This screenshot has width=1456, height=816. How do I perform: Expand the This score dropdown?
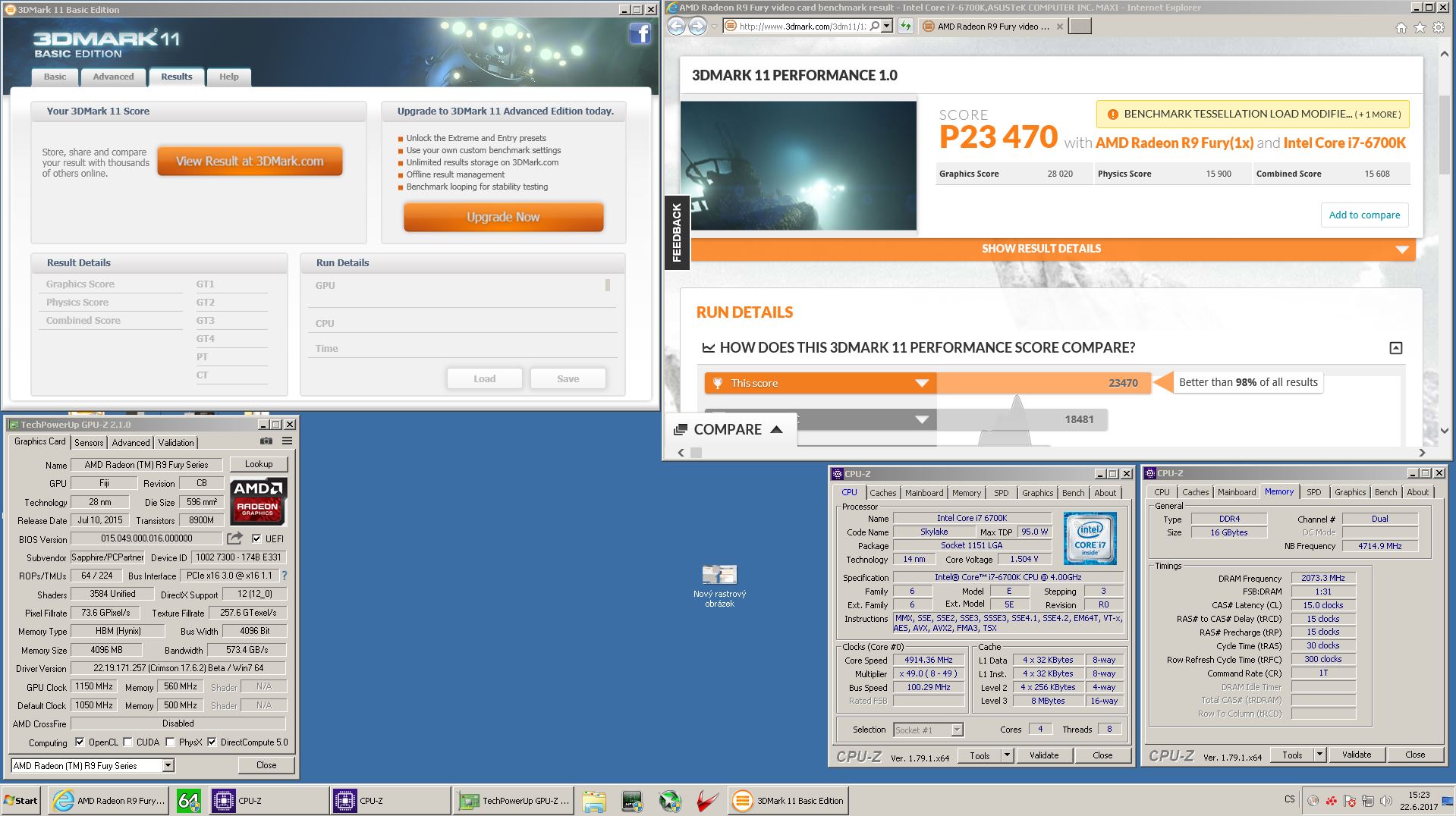(922, 383)
